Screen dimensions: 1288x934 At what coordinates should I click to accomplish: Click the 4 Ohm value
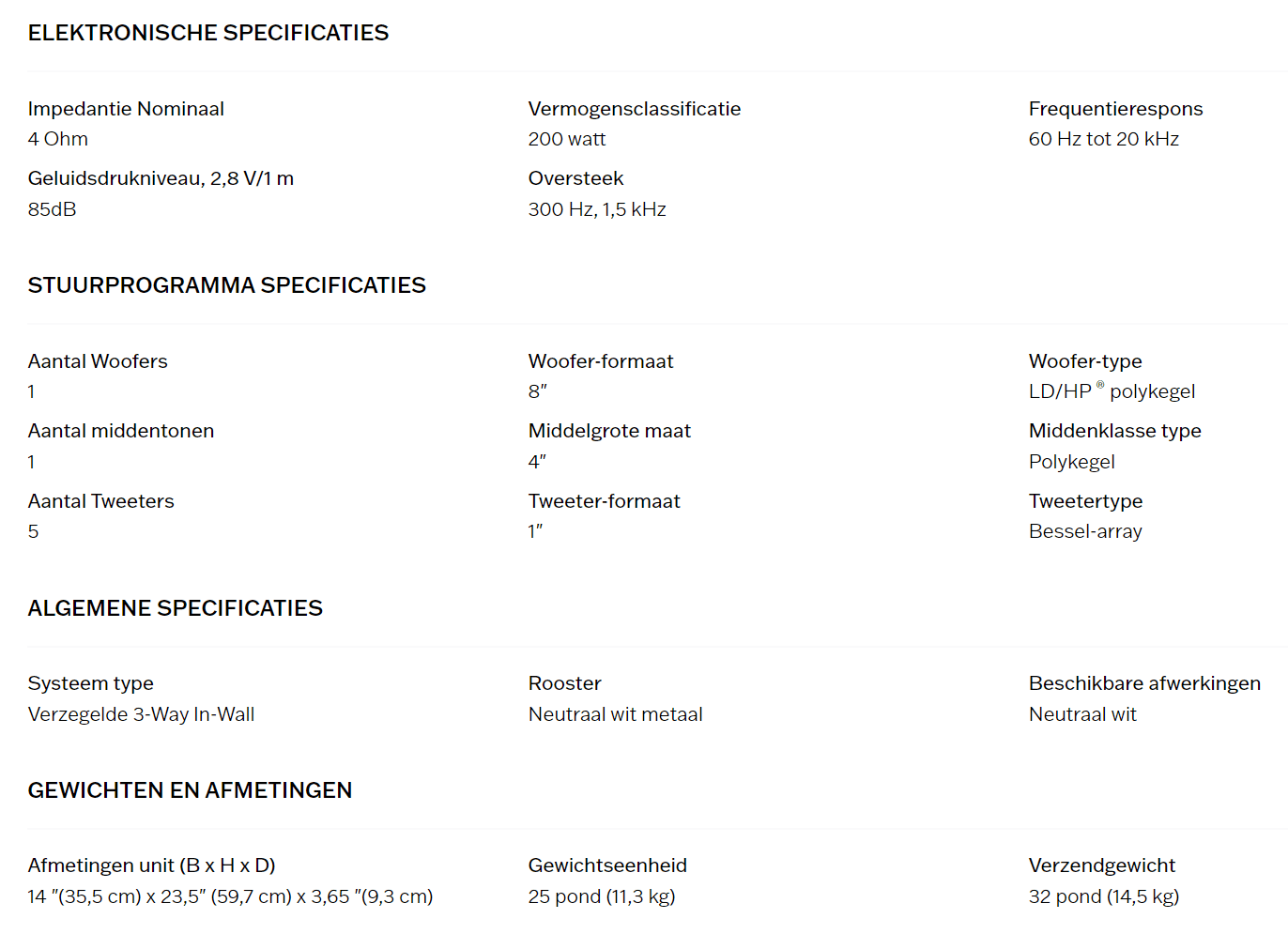[58, 139]
